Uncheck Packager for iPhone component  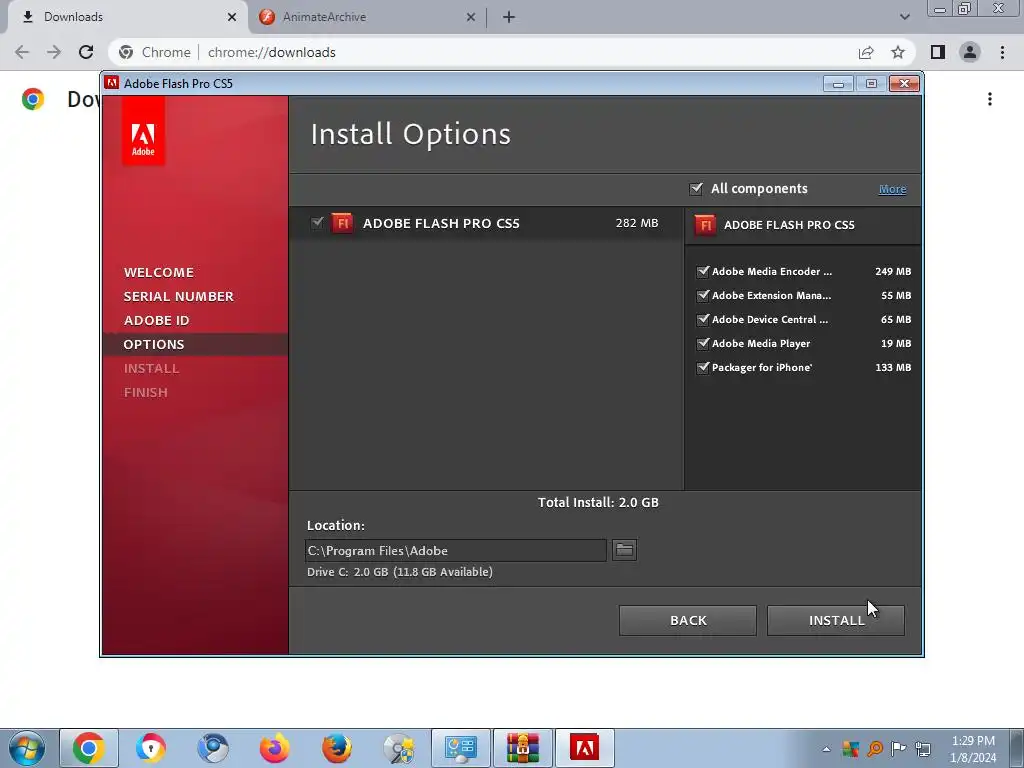(x=703, y=368)
